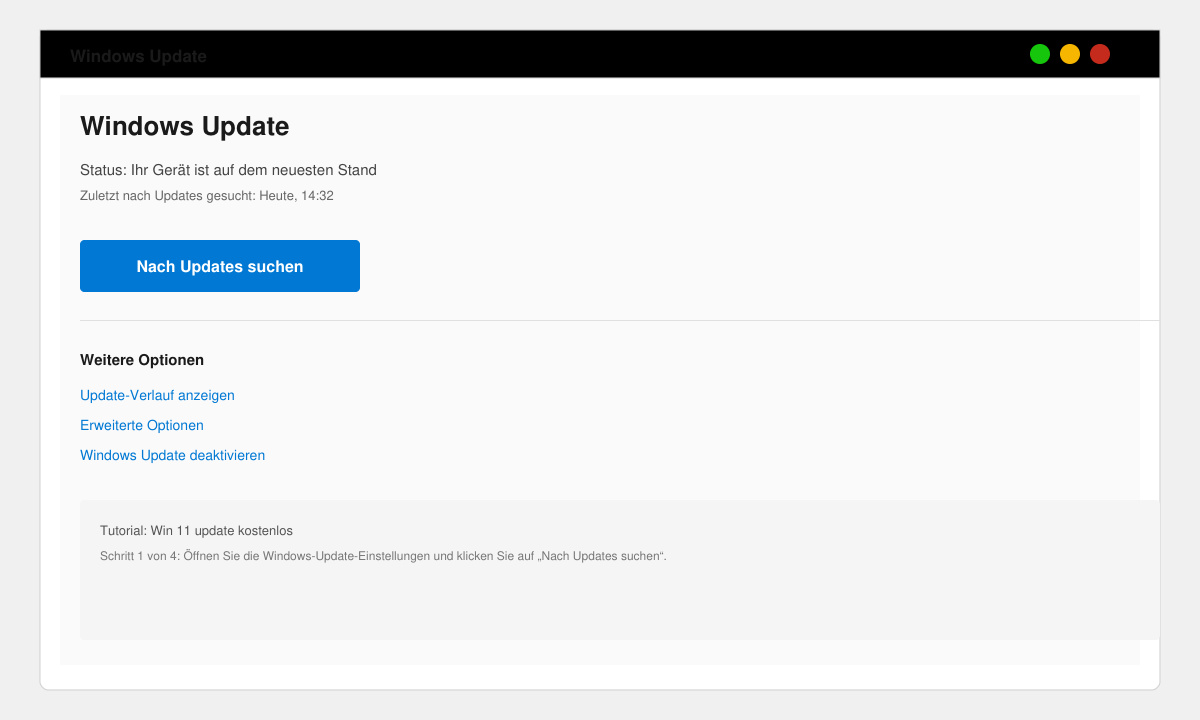Screen dimensions: 1200x720
Task: Click the Windows Update title bar label
Action: click(x=138, y=56)
